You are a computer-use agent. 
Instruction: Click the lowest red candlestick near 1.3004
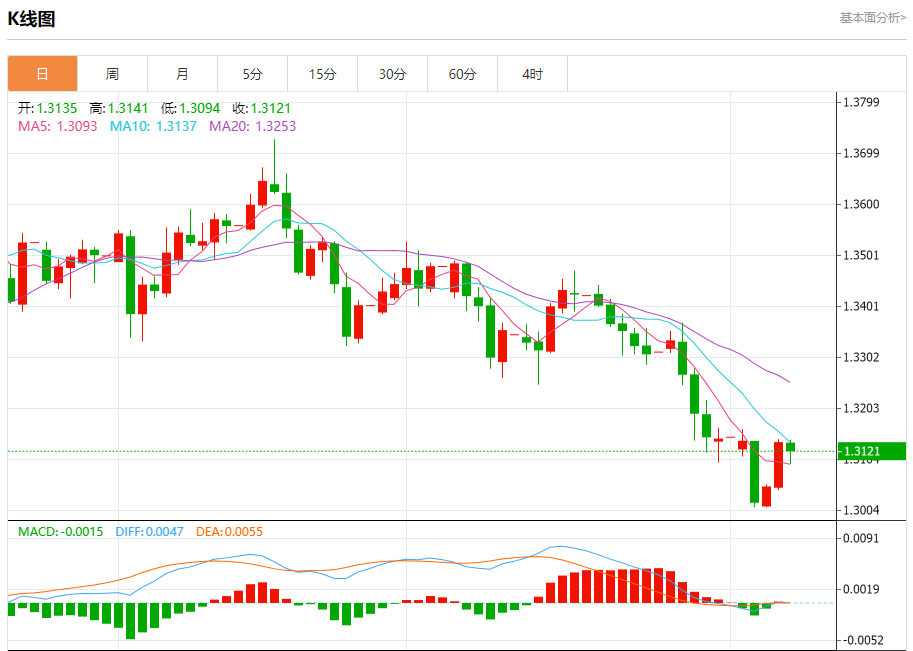(766, 496)
